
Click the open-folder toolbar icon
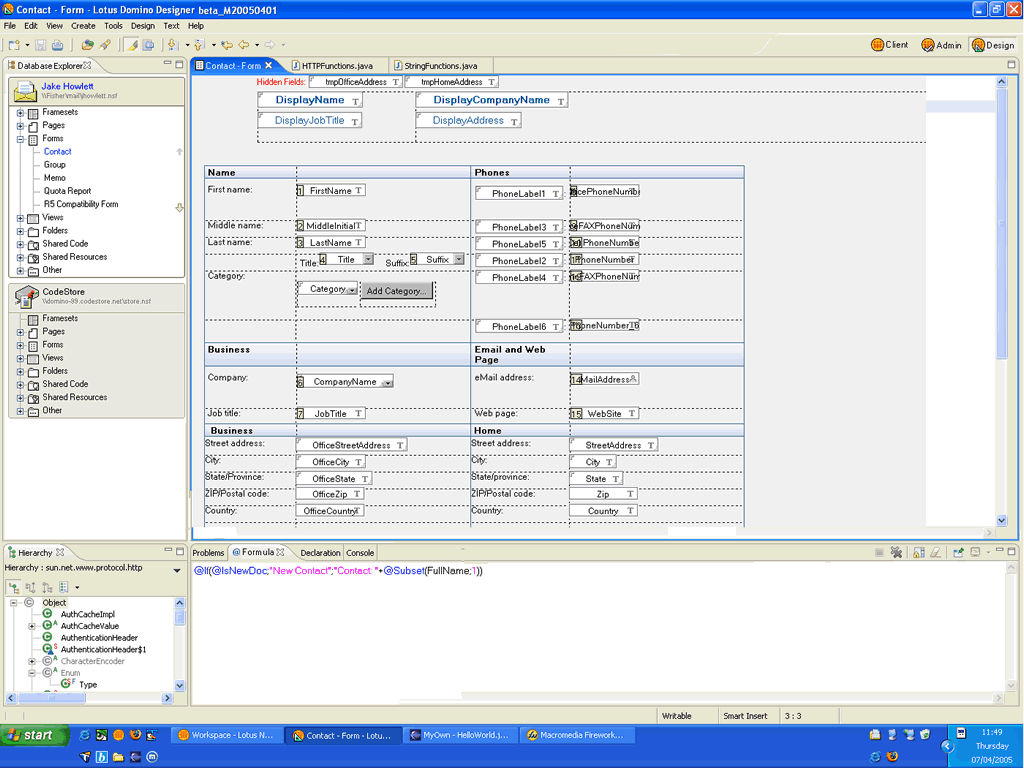point(88,45)
